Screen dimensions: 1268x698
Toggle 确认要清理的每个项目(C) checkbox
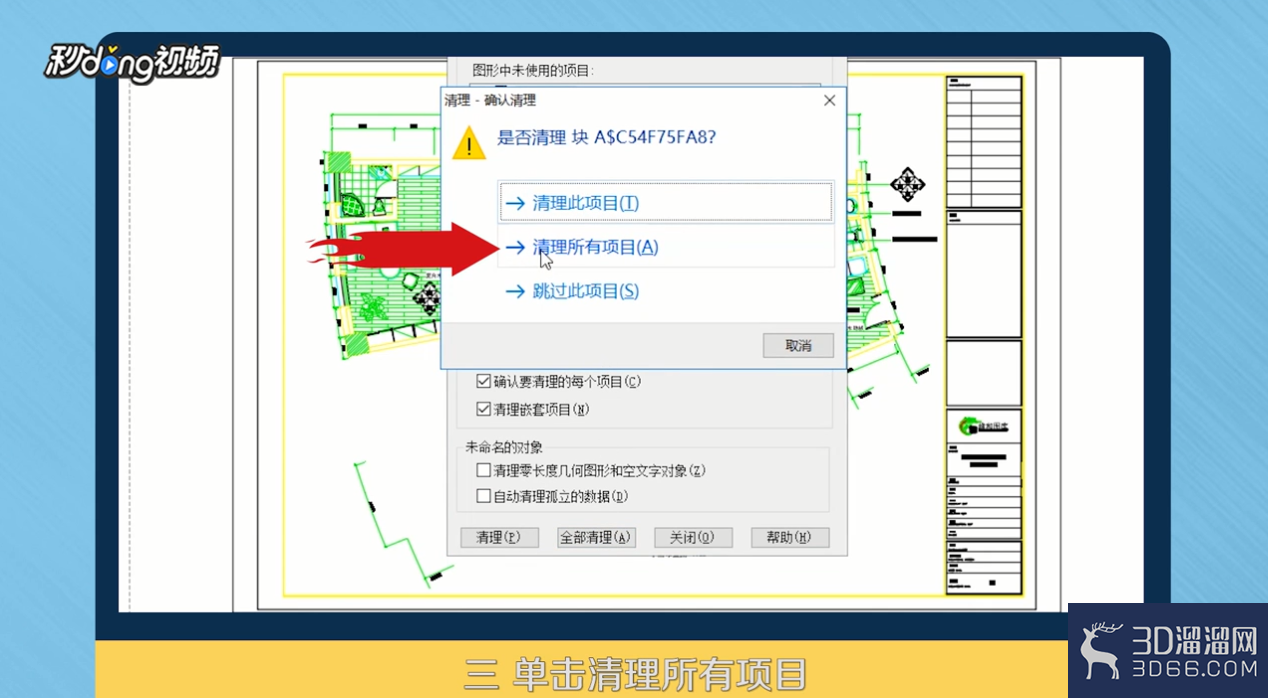click(x=484, y=381)
